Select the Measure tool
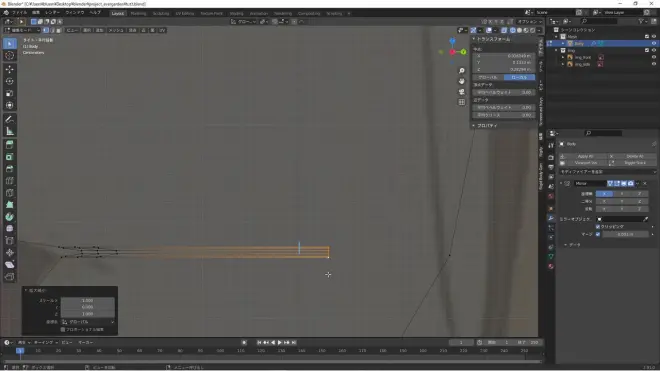The height and width of the screenshot is (371, 660). (x=10, y=131)
